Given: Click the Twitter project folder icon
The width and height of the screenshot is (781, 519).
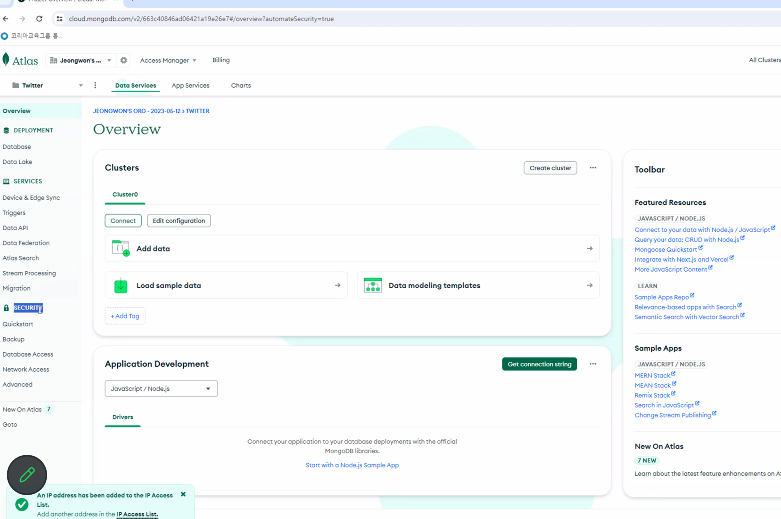Looking at the screenshot, I should pos(15,85).
